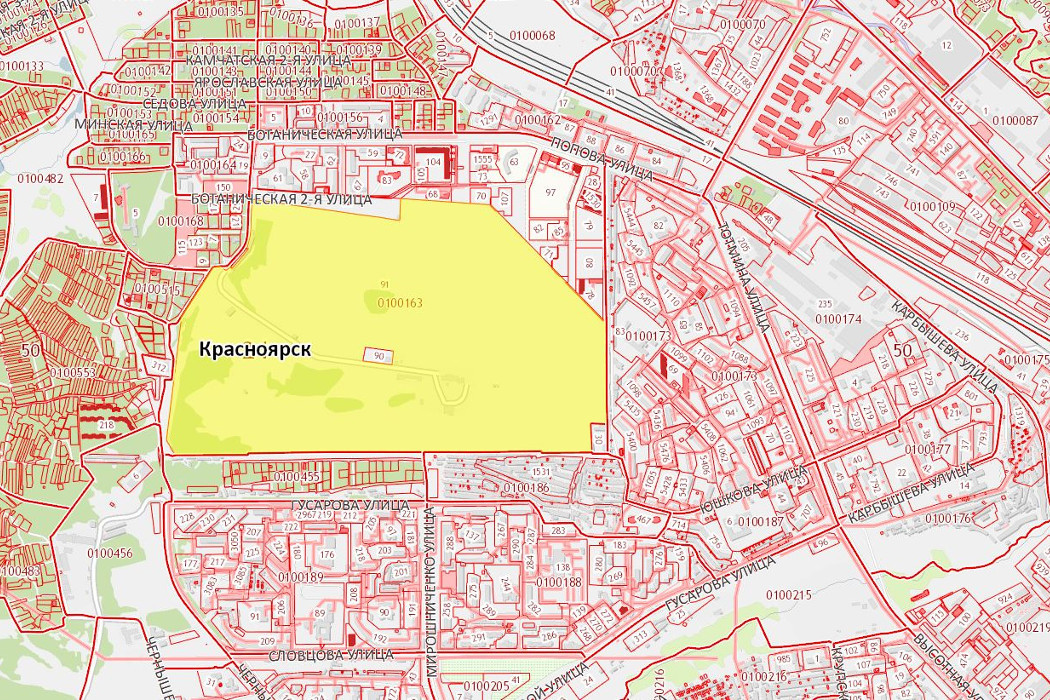Select boxed parcel 90 inside yellow zone

coord(379,356)
